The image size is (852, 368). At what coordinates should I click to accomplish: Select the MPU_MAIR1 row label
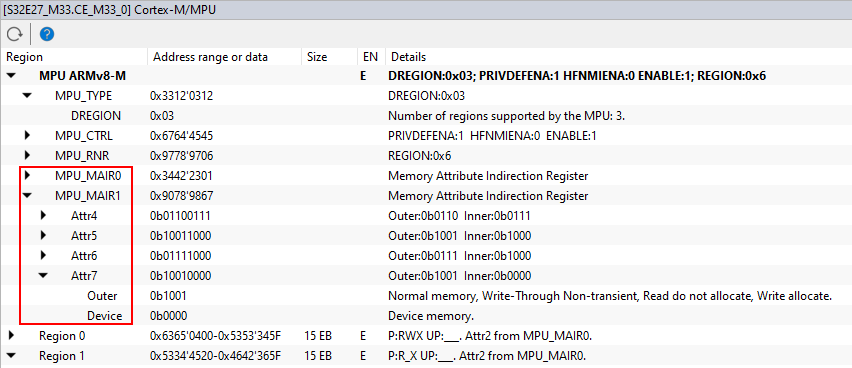coord(87,196)
